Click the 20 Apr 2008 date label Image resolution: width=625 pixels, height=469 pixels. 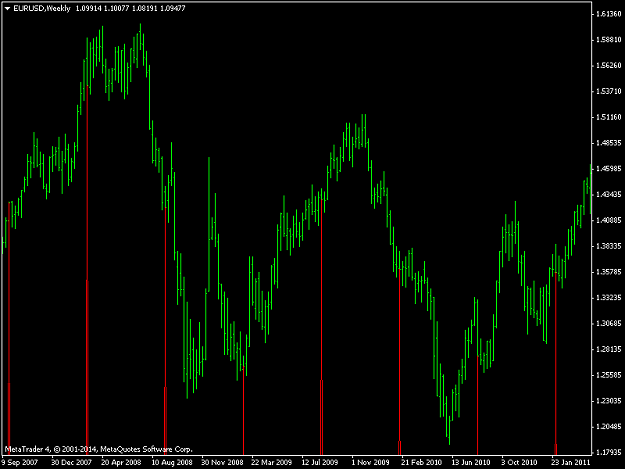(x=121, y=462)
